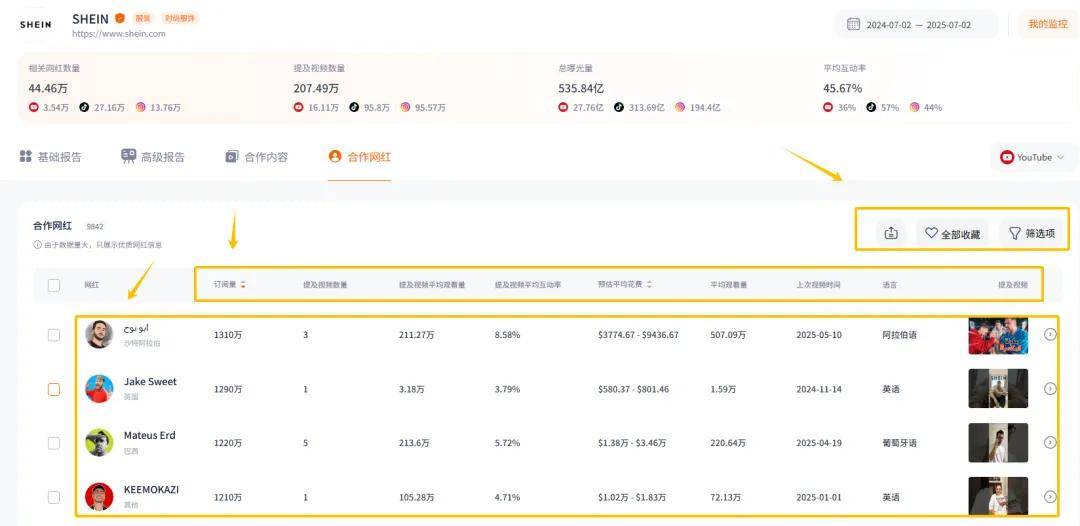Viewport: 1080px width, 526px height.
Task: Click the SHEIN brand logo
Action: click(x=35, y=25)
